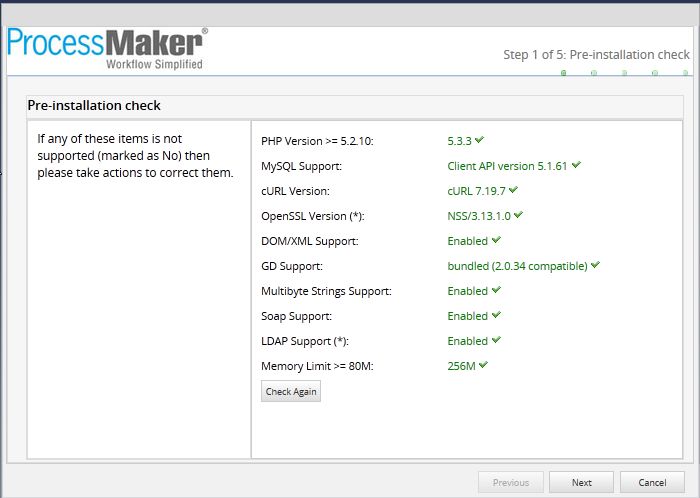Click the bundled (2.0.34 compatible) value
700x498 pixels.
click(x=517, y=266)
